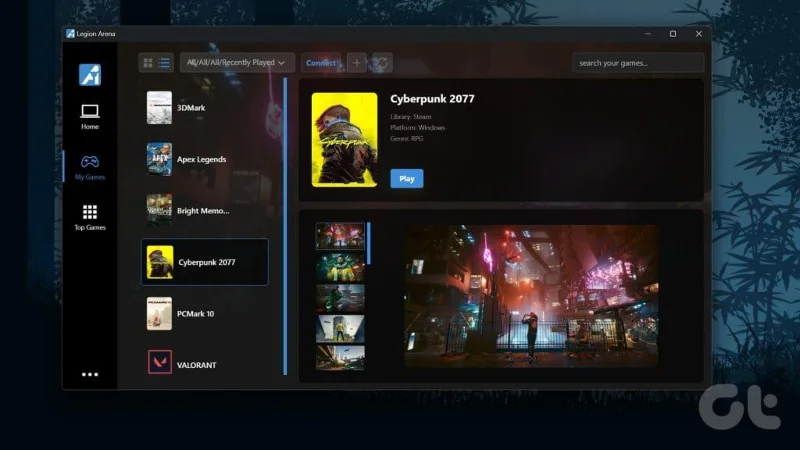Click the Legion Arena logo in sidebar
Image resolution: width=800 pixels, height=450 pixels.
pyautogui.click(x=90, y=74)
